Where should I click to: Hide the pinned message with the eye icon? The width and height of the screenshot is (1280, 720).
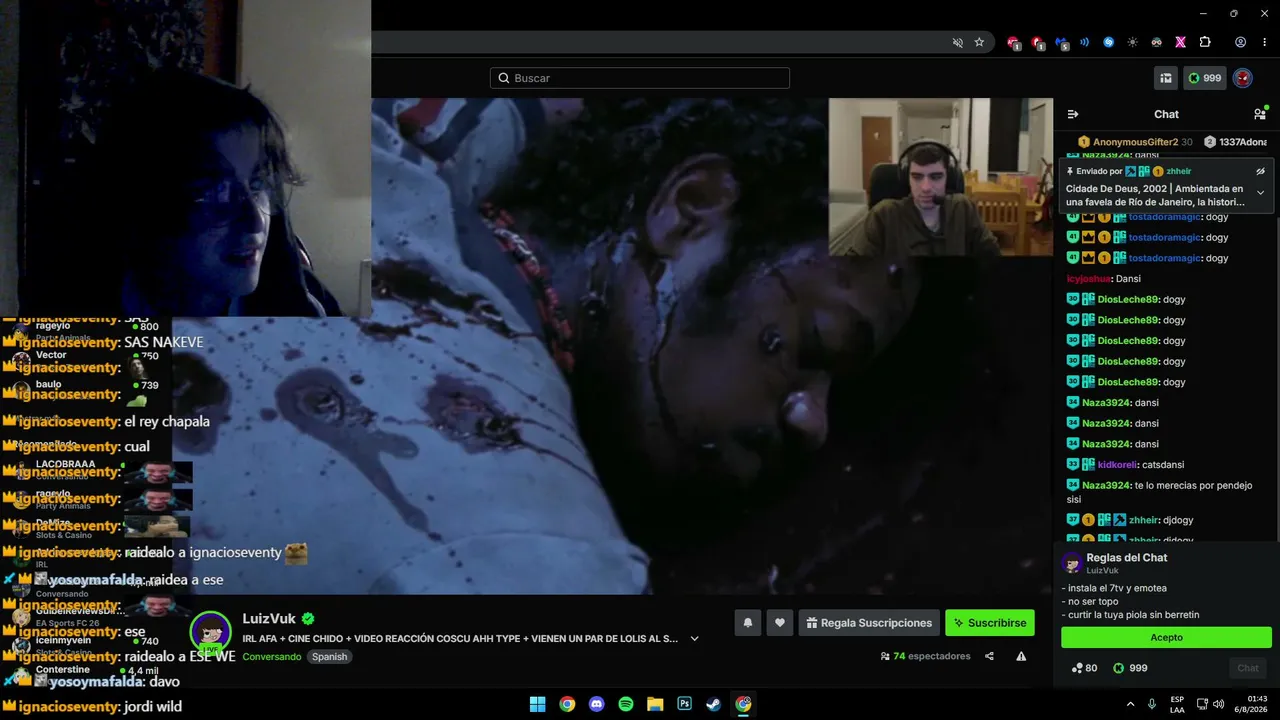click(x=1260, y=171)
